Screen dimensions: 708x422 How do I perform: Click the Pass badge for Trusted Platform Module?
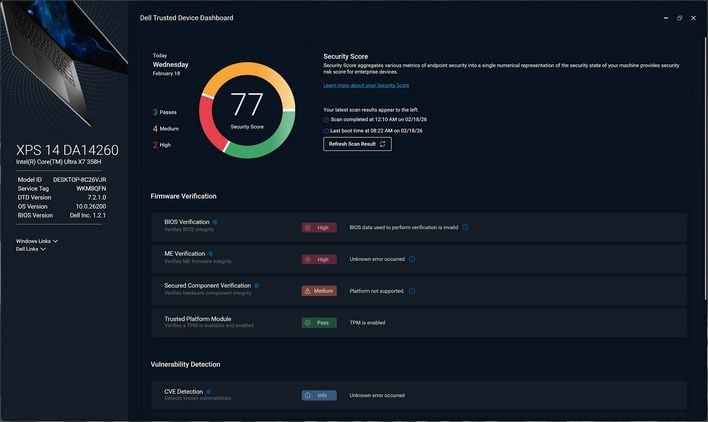click(x=319, y=323)
